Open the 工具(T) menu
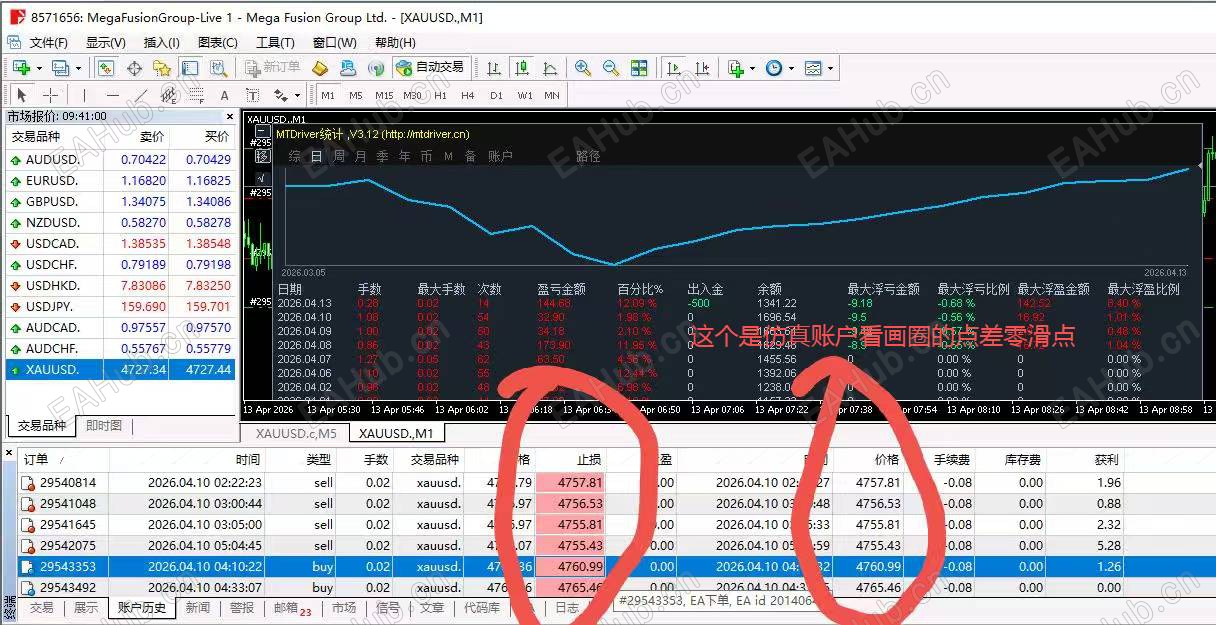Image resolution: width=1216 pixels, height=625 pixels. pyautogui.click(x=275, y=42)
